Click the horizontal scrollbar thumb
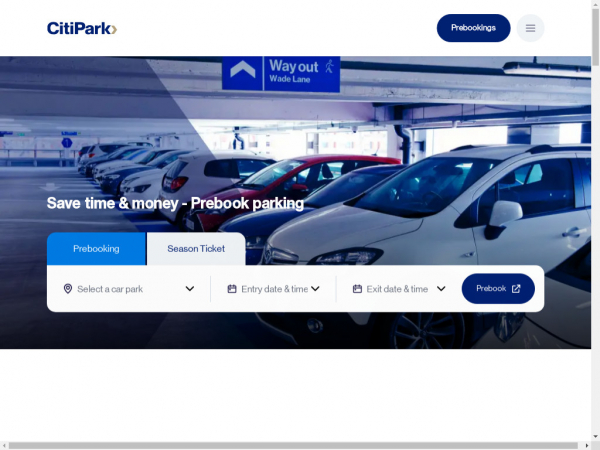Image resolution: width=600 pixels, height=450 pixels. pyautogui.click(x=293, y=445)
